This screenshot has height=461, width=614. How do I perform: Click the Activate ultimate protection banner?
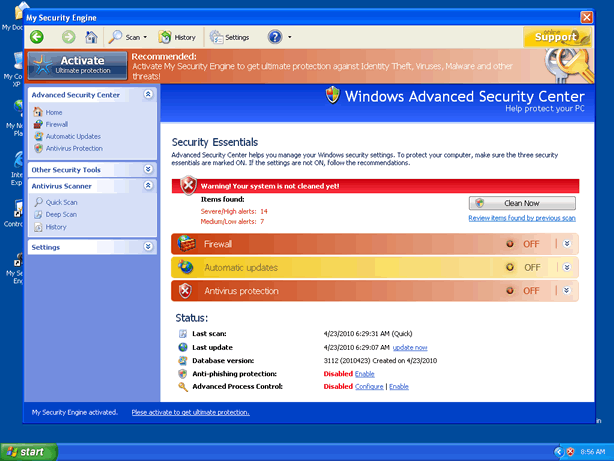[76, 66]
